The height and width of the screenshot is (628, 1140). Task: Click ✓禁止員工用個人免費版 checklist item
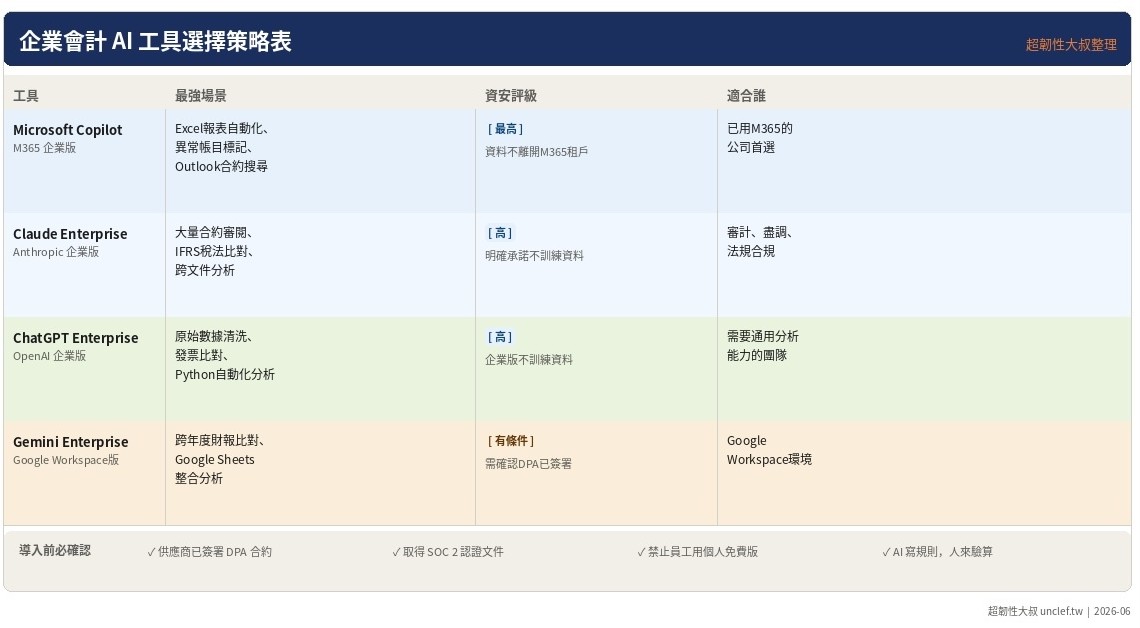pos(697,552)
